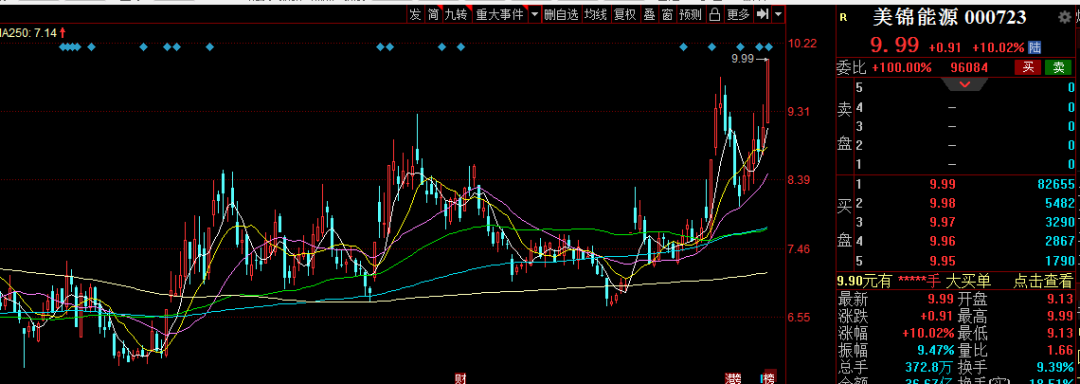The height and width of the screenshot is (384, 1080).
Task: Click the 财 marker at chart bottom
Action: point(460,378)
